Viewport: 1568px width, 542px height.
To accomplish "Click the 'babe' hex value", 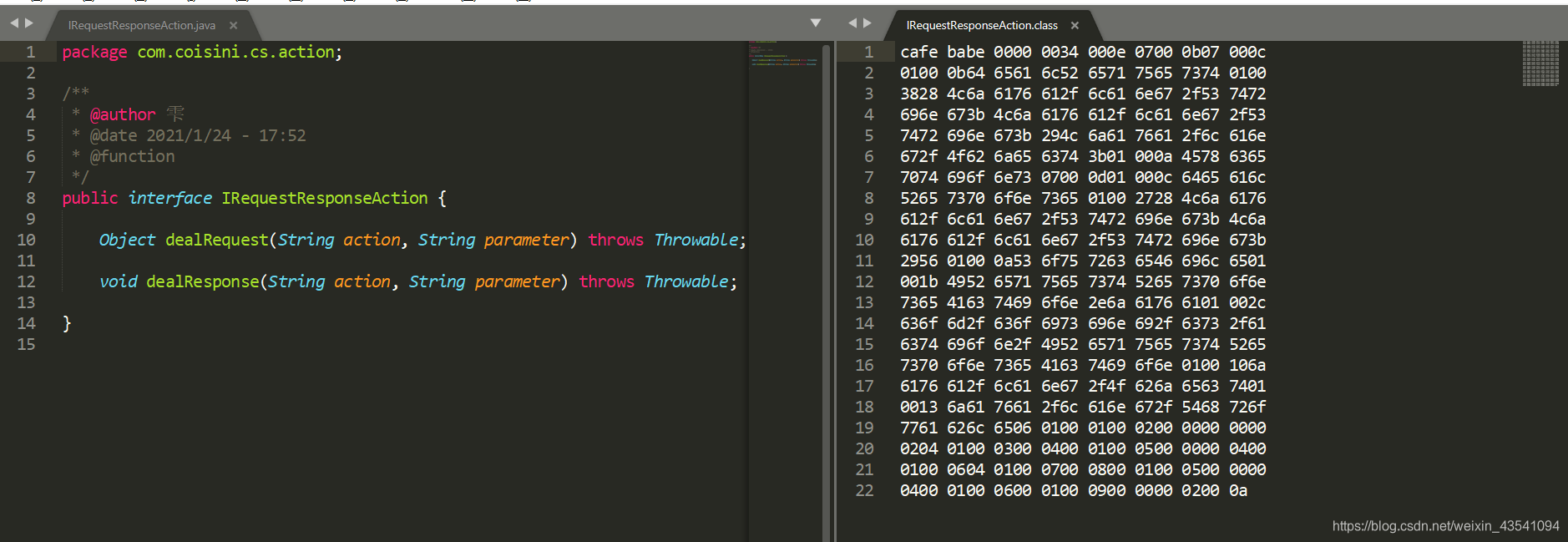I will [965, 52].
